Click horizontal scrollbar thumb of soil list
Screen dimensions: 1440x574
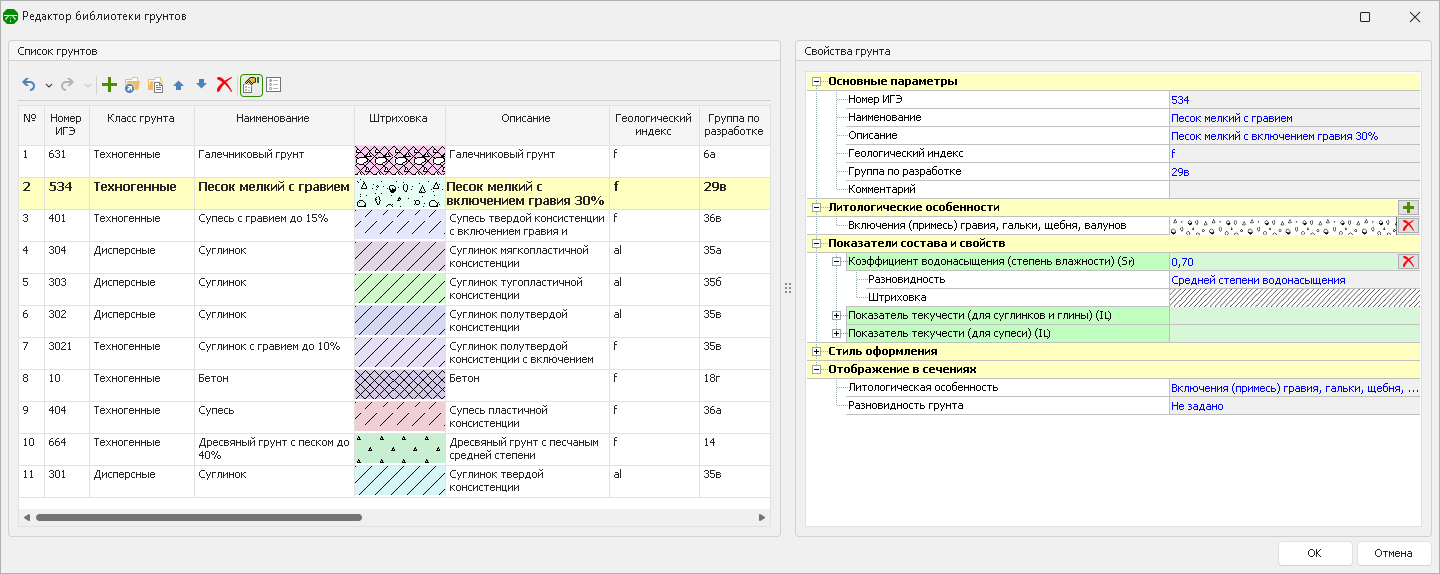199,517
